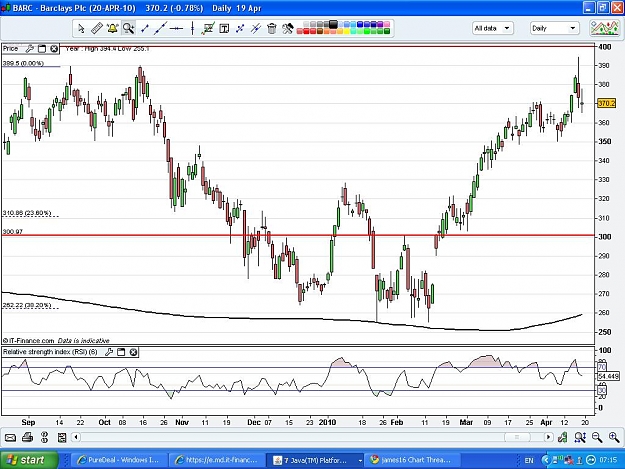Open the chart drawing objects tool
Screen dimensions: 625x469
(x=208, y=28)
